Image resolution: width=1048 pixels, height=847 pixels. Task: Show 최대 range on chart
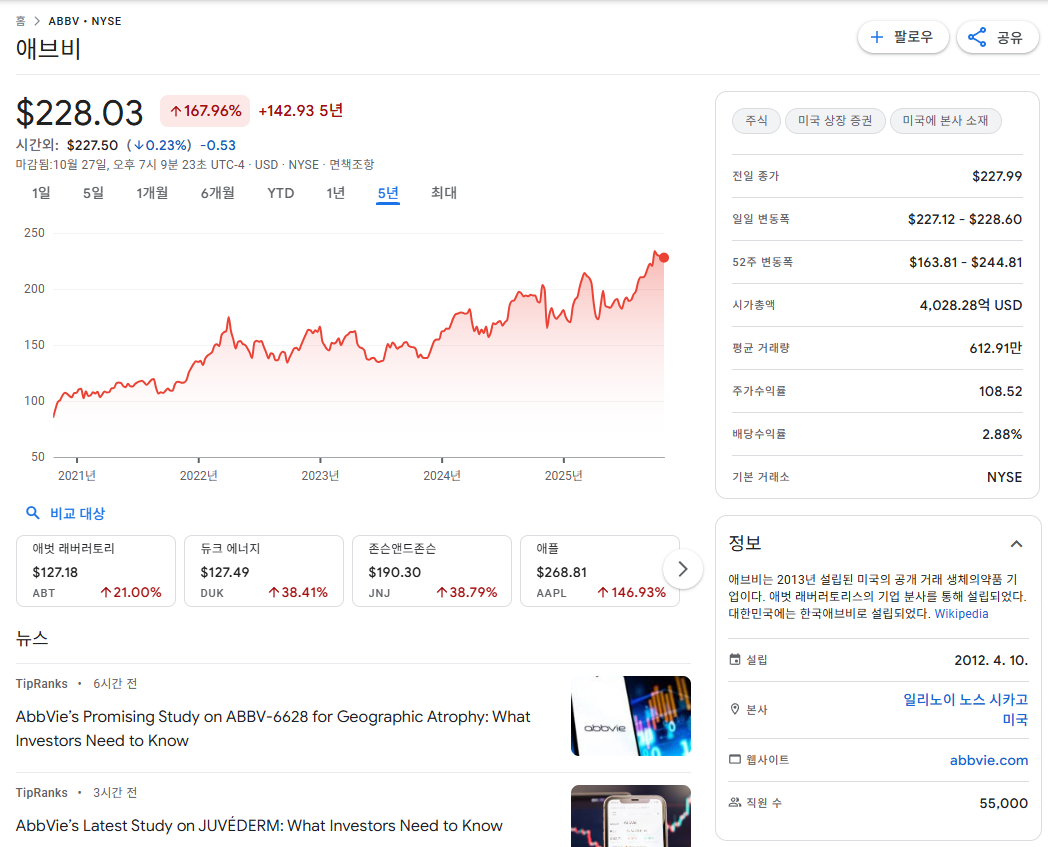tap(444, 193)
